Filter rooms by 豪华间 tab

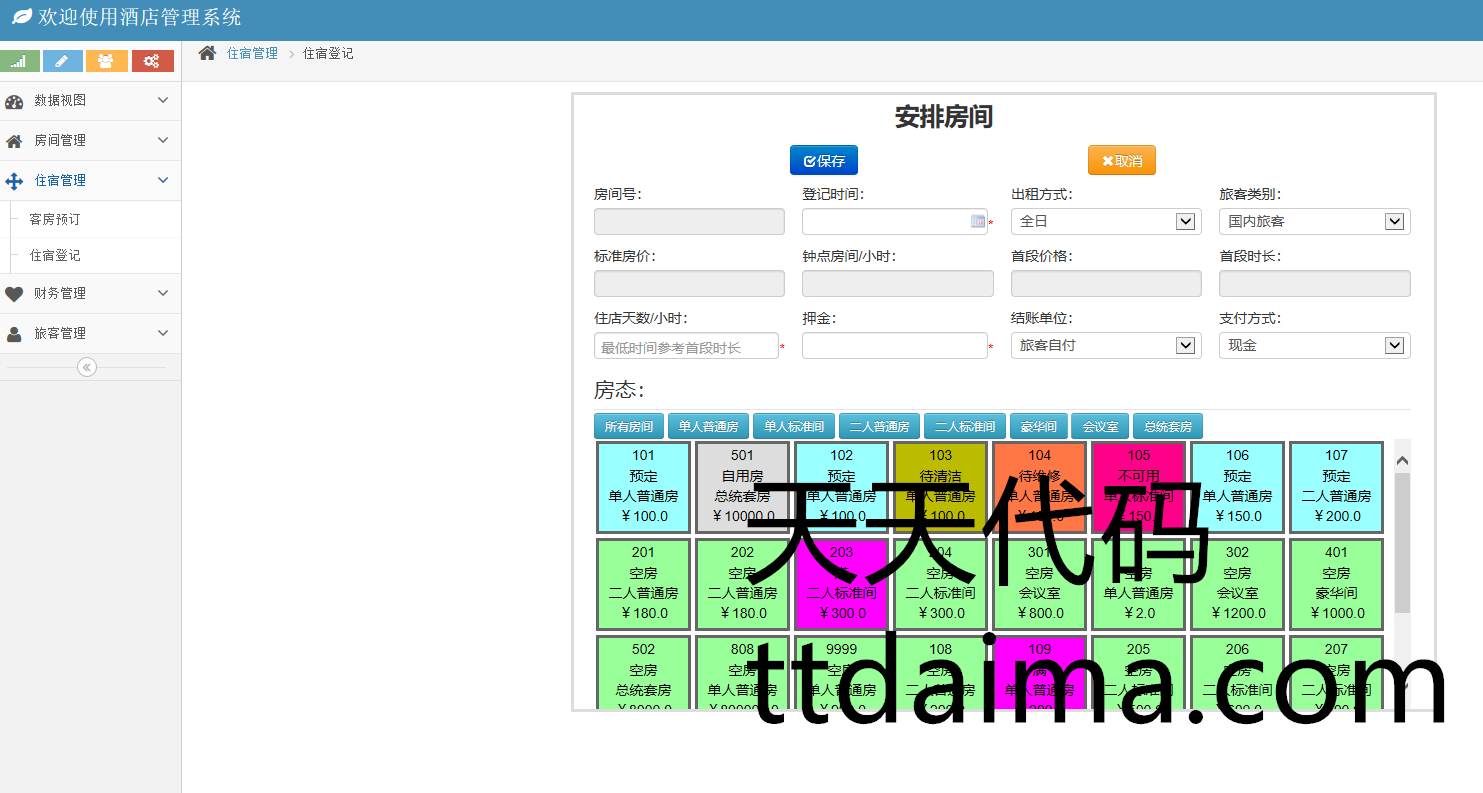coord(1038,426)
